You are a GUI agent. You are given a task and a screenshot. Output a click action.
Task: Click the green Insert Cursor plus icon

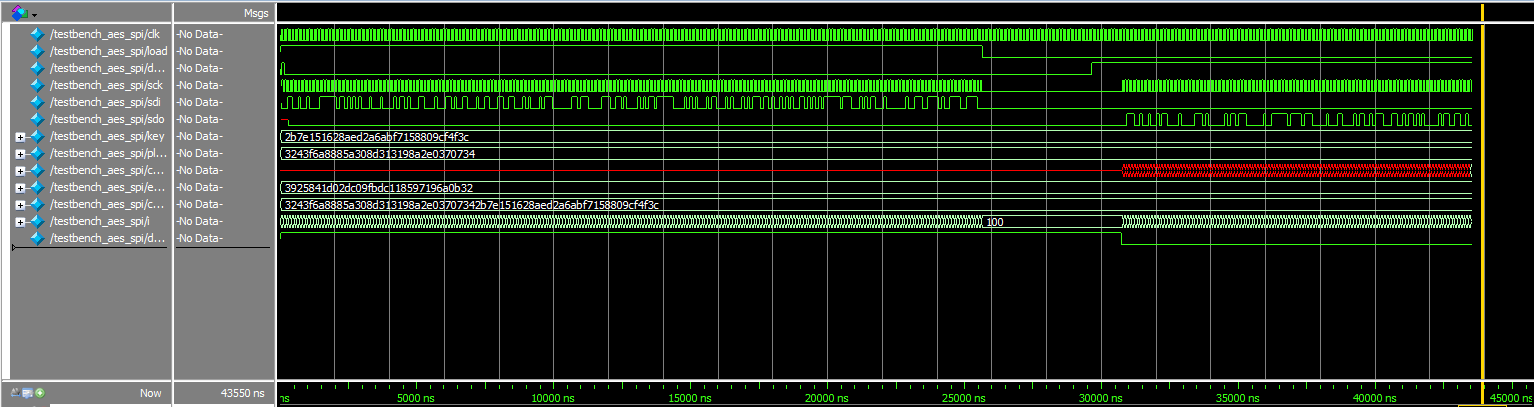pos(40,393)
